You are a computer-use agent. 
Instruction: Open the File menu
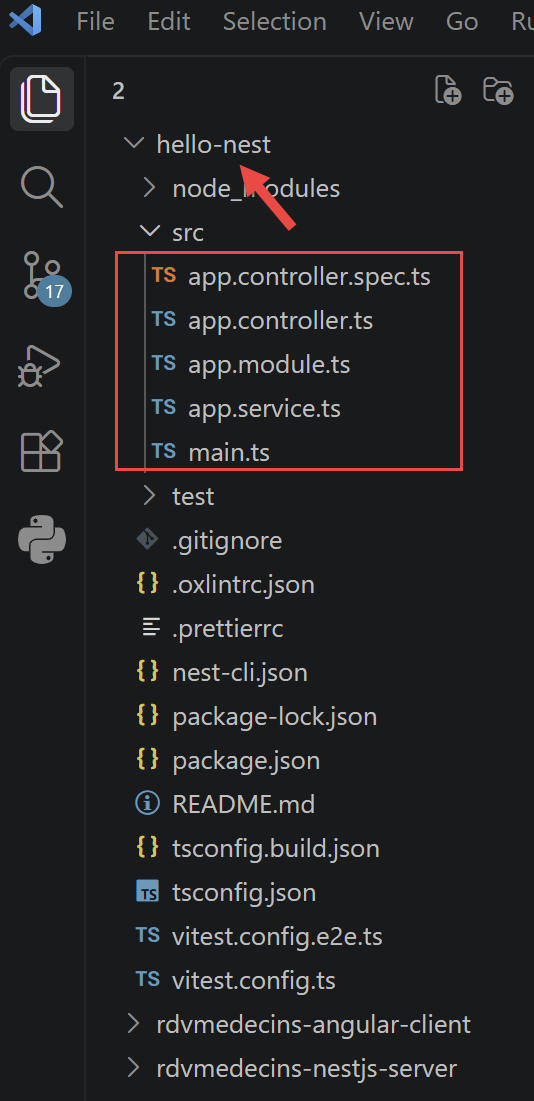point(95,22)
